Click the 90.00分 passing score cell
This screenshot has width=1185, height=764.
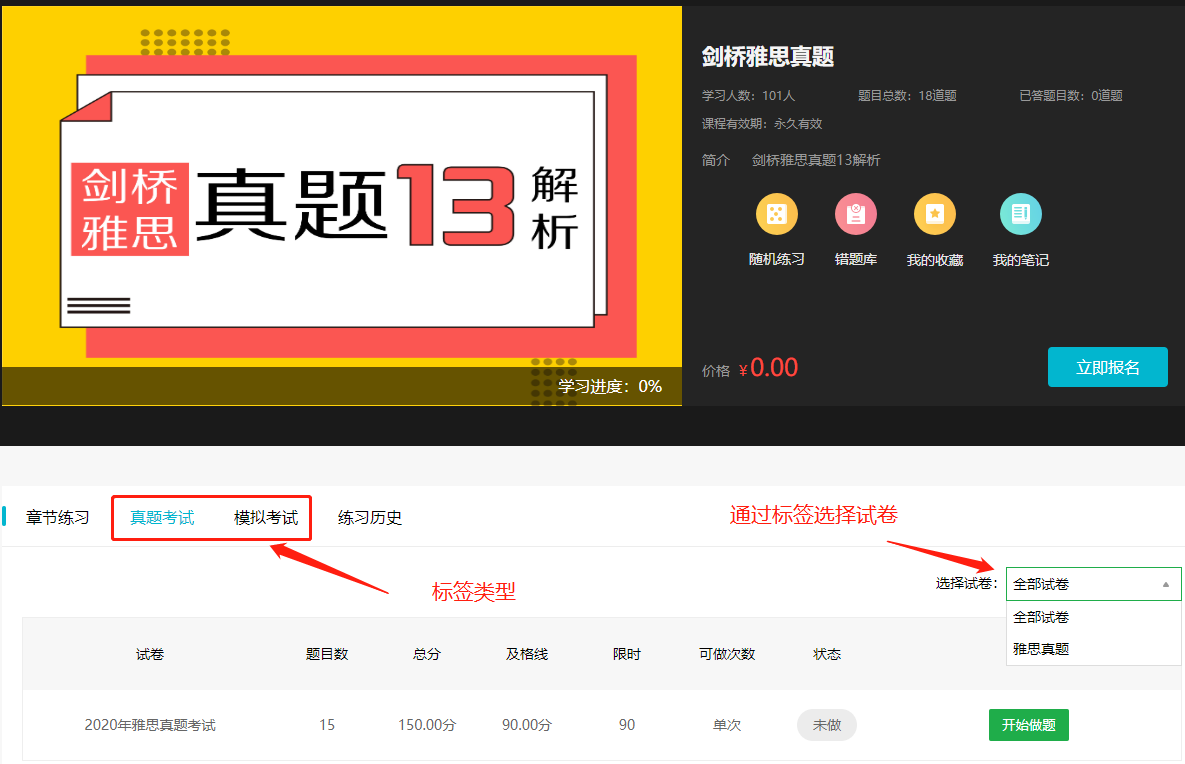(527, 725)
